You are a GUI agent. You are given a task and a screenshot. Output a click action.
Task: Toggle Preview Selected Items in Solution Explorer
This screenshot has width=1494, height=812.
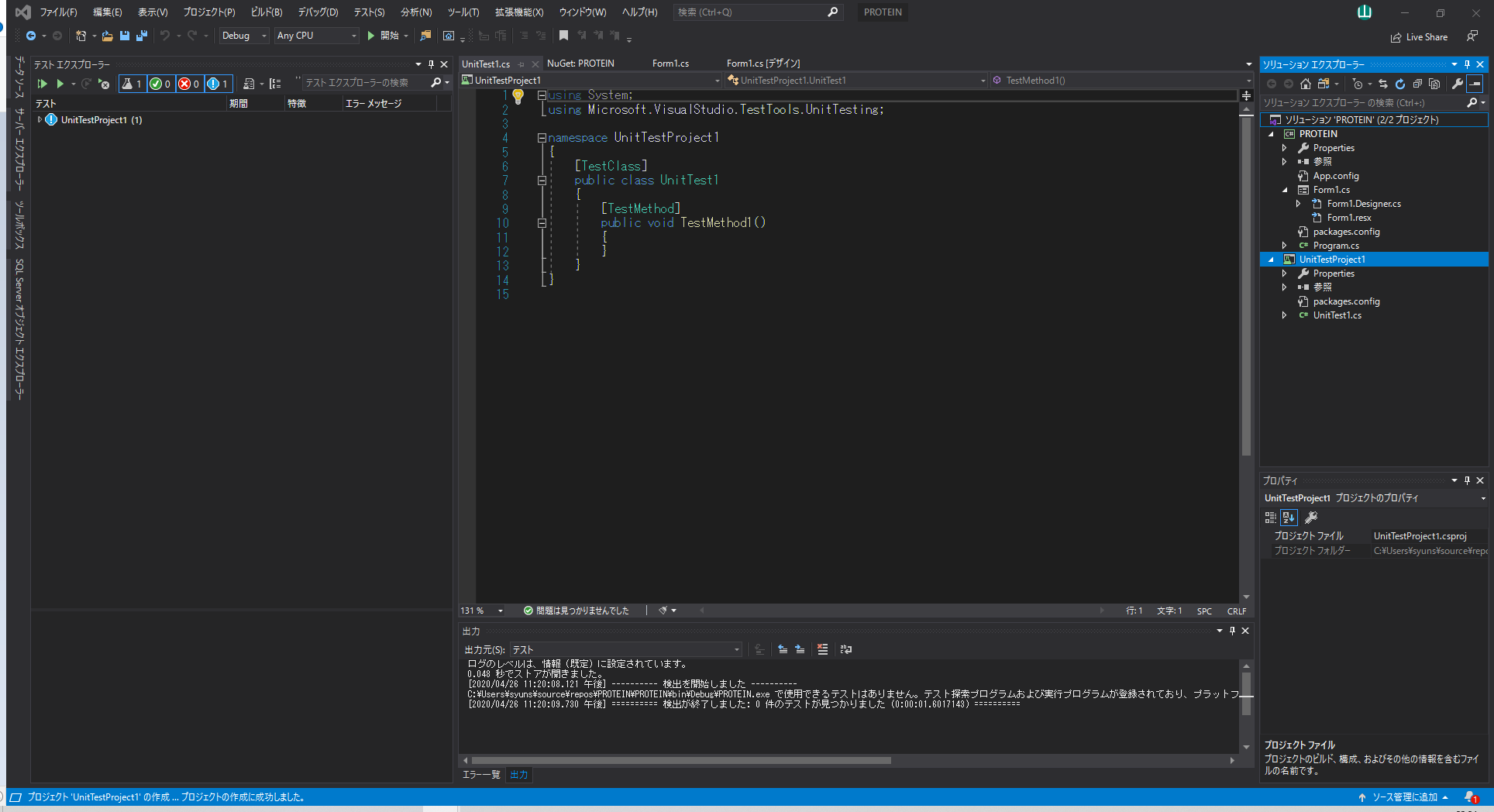(1476, 84)
